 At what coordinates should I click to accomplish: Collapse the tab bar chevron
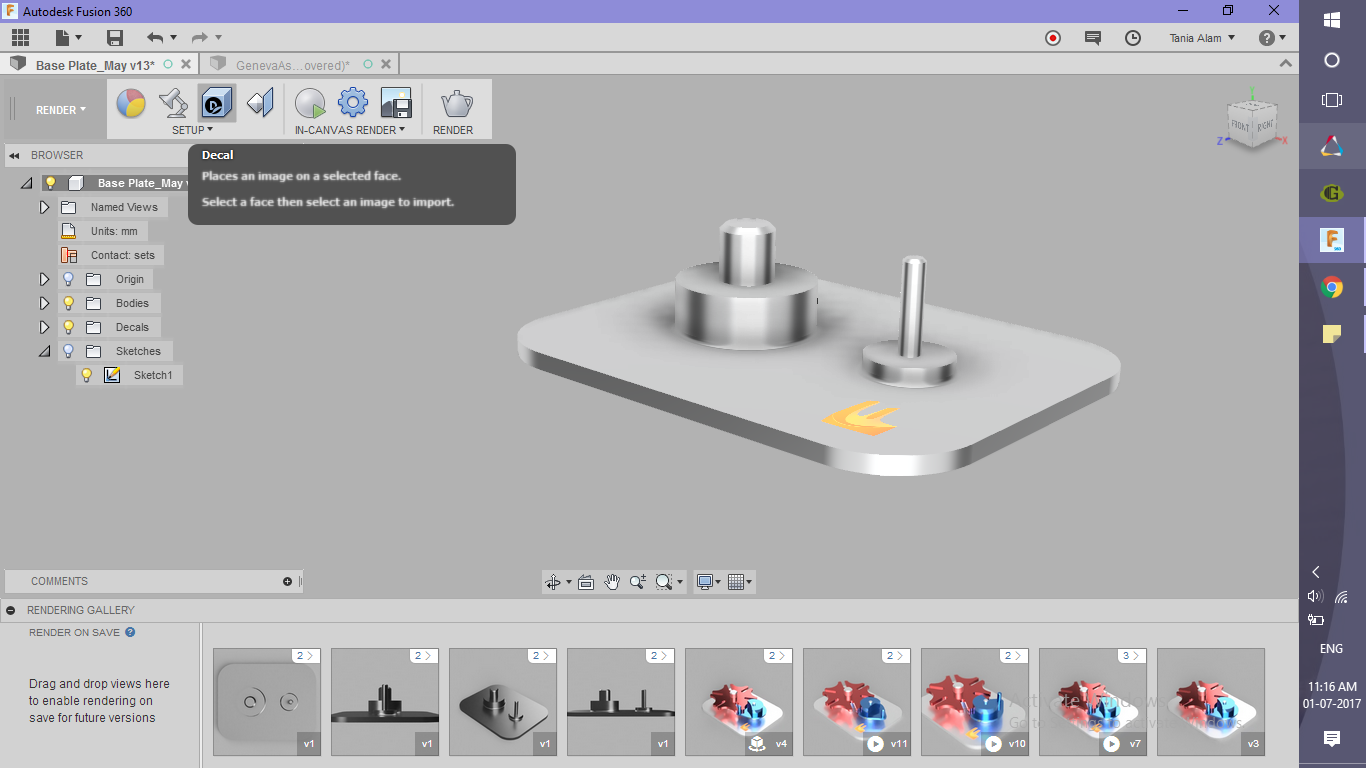point(1286,64)
